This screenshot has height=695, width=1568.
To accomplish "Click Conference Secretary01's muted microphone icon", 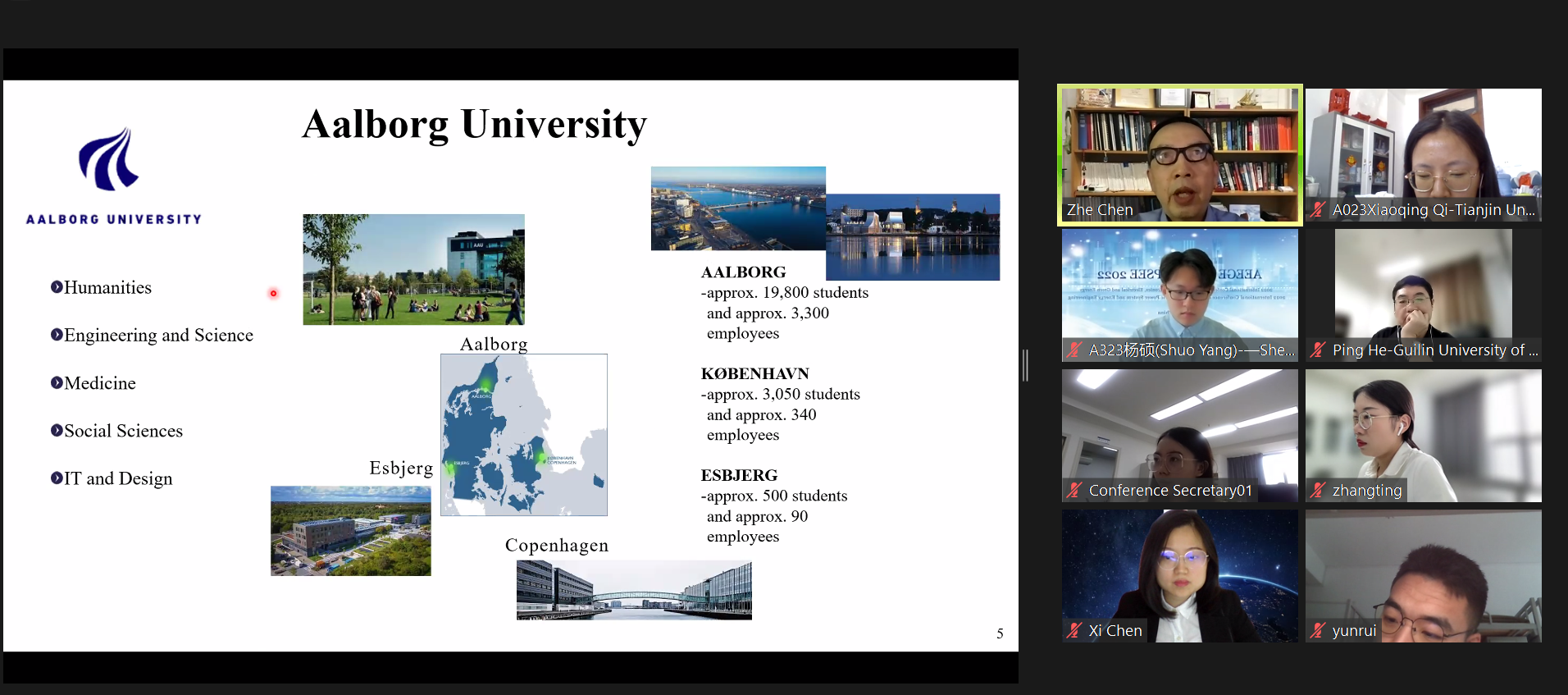I will click(x=1074, y=491).
